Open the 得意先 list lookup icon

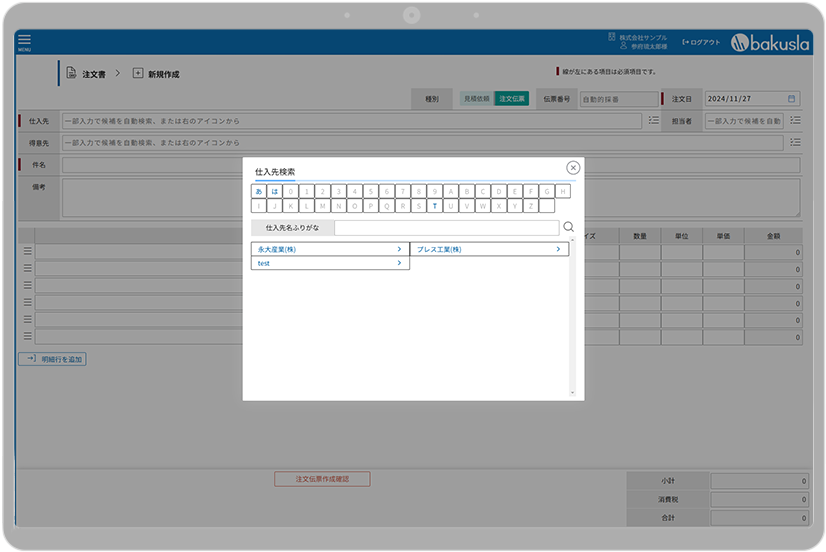[x=795, y=143]
